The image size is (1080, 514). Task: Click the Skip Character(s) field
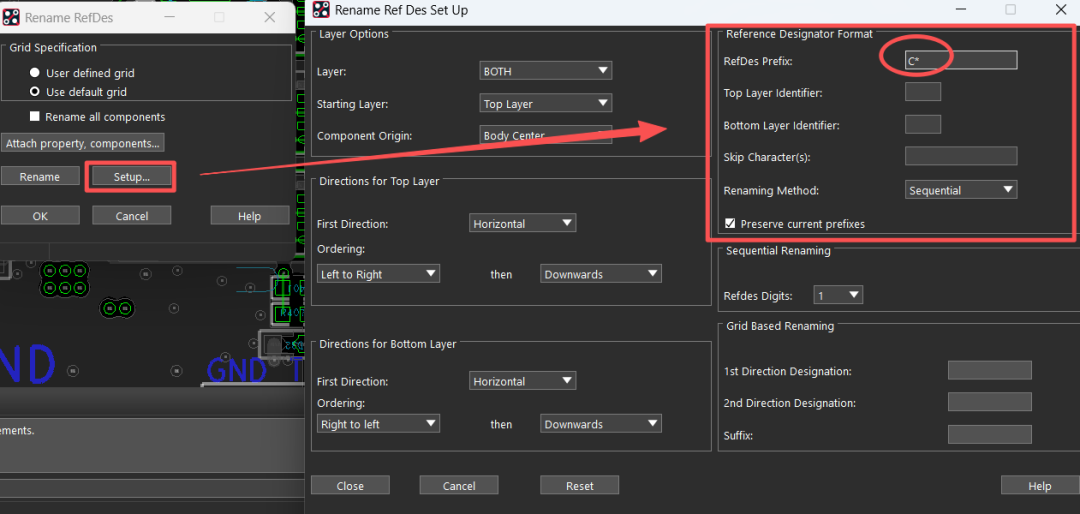(961, 156)
